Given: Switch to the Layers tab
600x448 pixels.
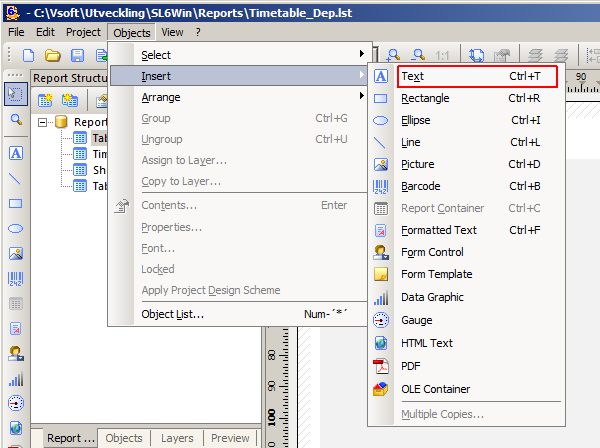Looking at the screenshot, I should pos(177,438).
